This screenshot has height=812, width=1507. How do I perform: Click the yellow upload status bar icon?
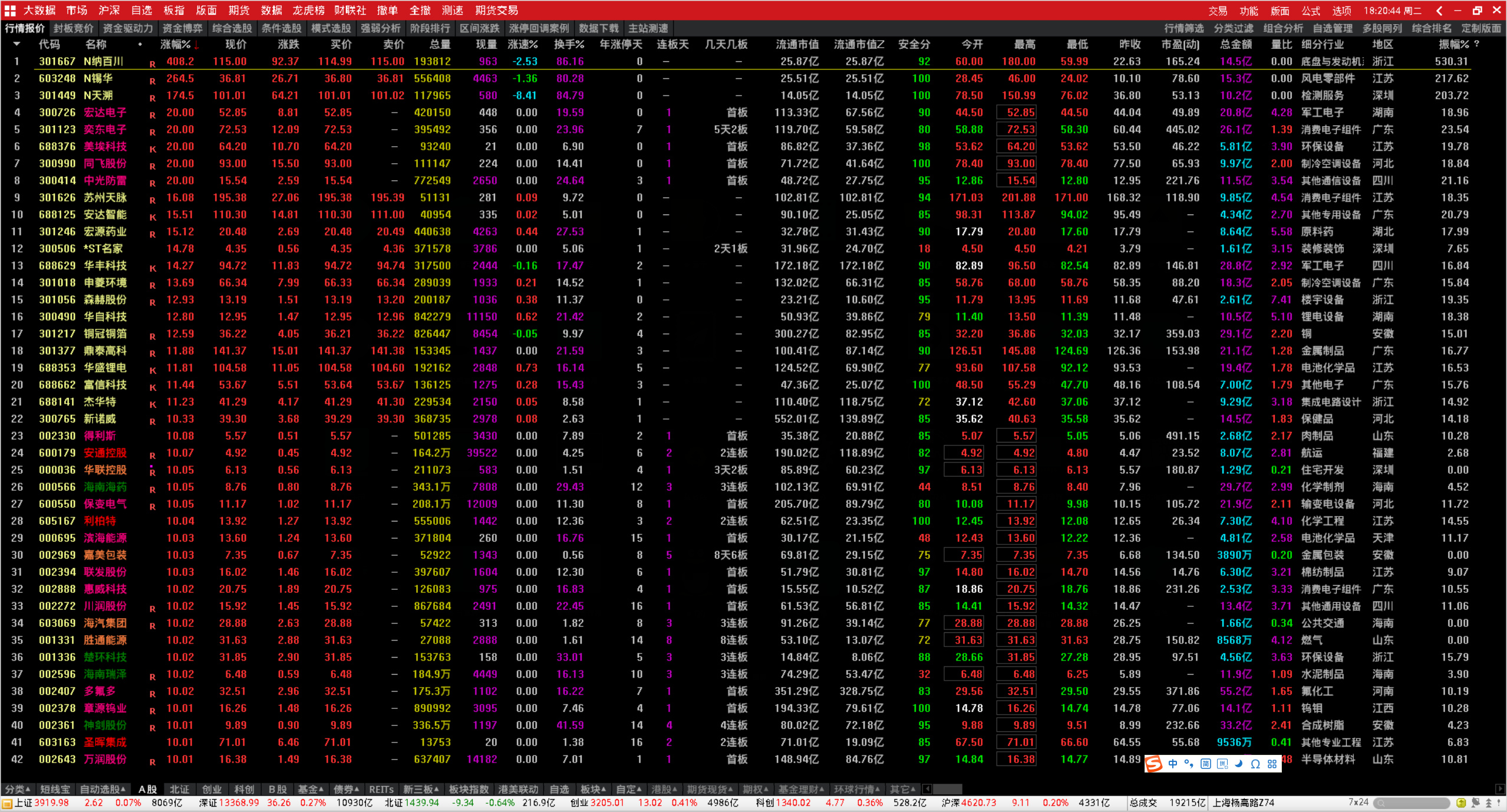[x=1461, y=803]
